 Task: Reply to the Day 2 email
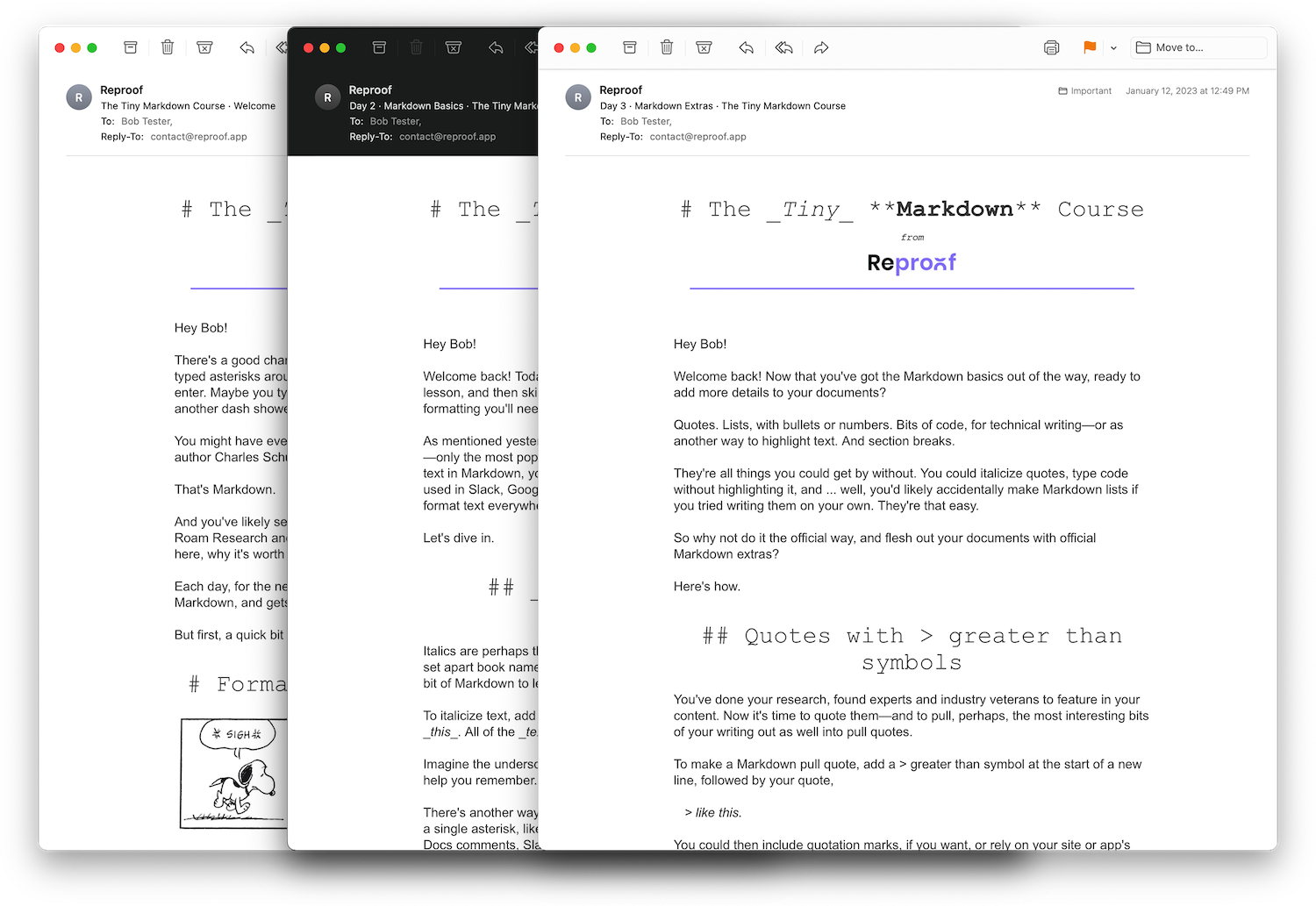495,47
